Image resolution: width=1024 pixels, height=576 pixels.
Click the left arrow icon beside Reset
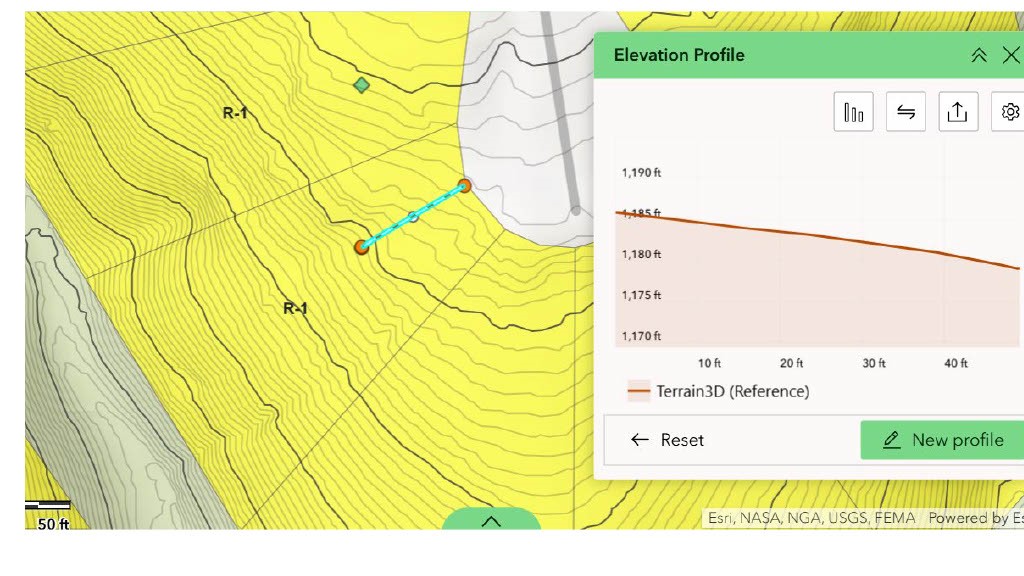tap(640, 440)
